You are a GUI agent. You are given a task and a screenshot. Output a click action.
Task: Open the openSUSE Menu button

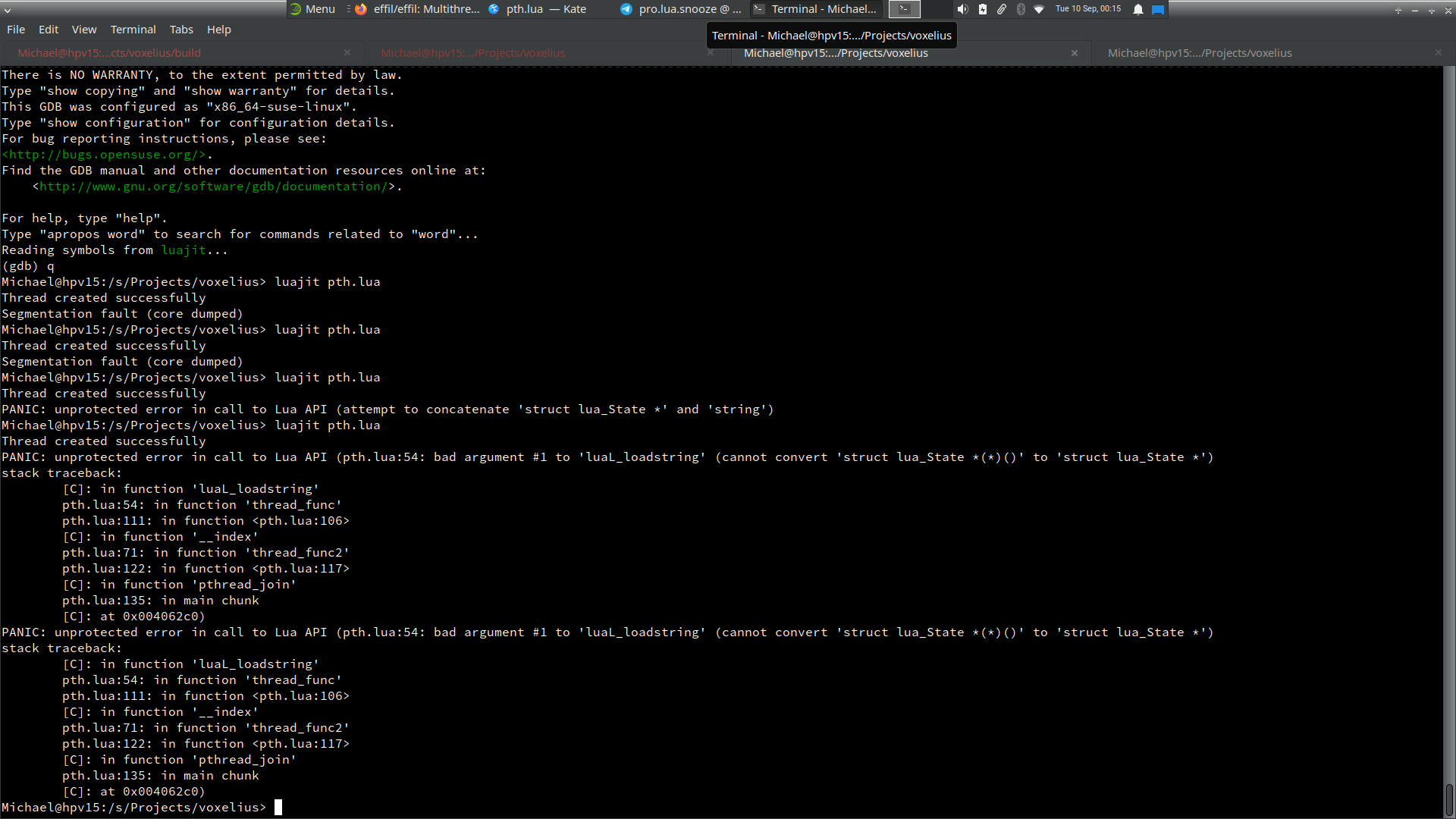312,9
